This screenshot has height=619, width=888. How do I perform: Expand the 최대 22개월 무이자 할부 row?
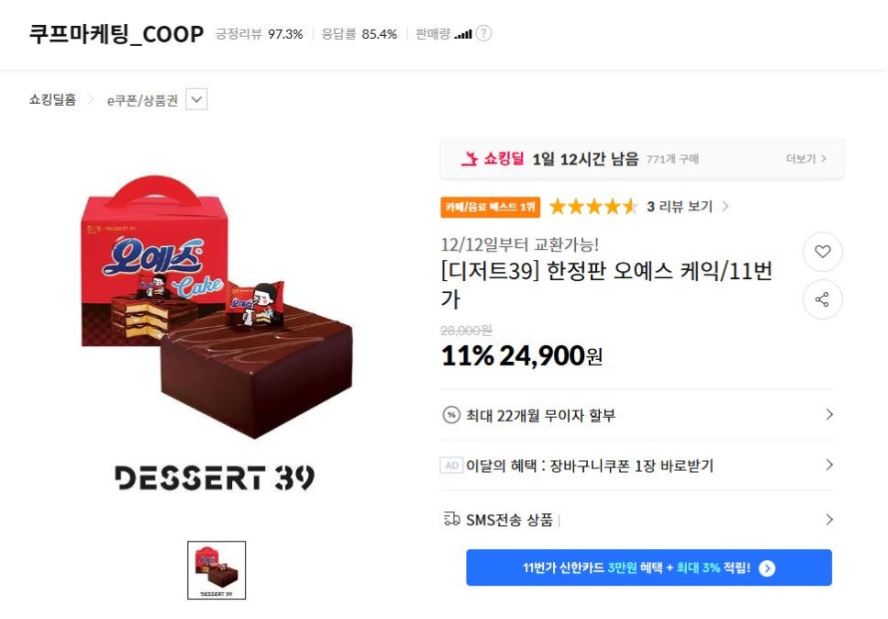(x=637, y=415)
